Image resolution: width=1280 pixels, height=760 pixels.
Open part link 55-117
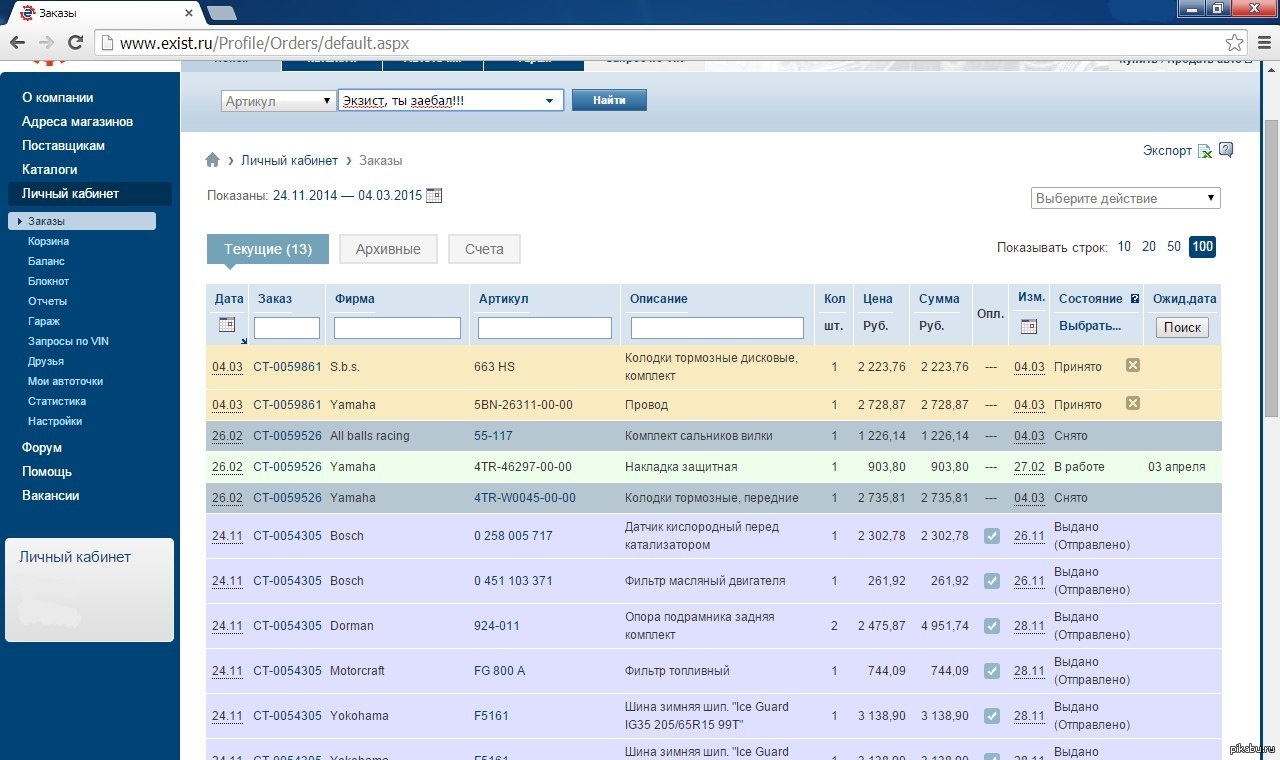point(493,436)
